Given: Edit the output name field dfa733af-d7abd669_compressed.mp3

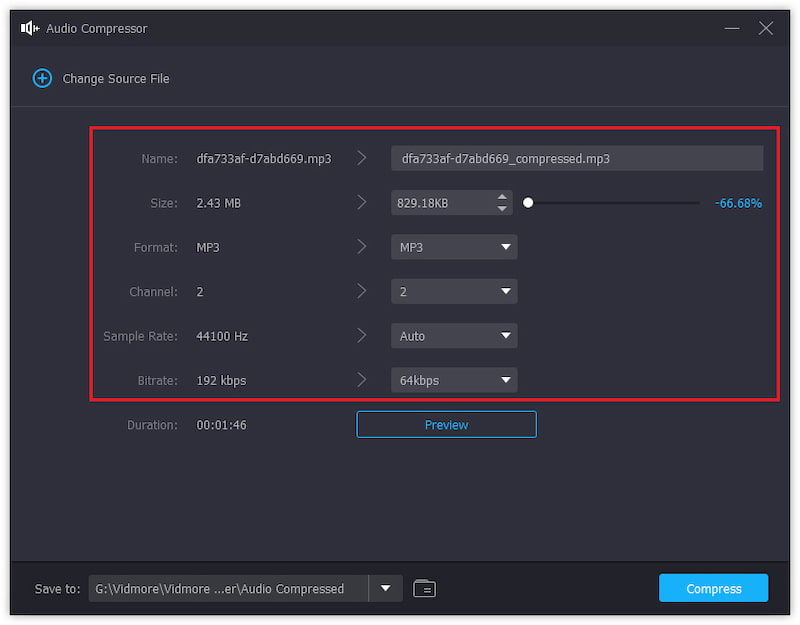Looking at the screenshot, I should [x=577, y=159].
